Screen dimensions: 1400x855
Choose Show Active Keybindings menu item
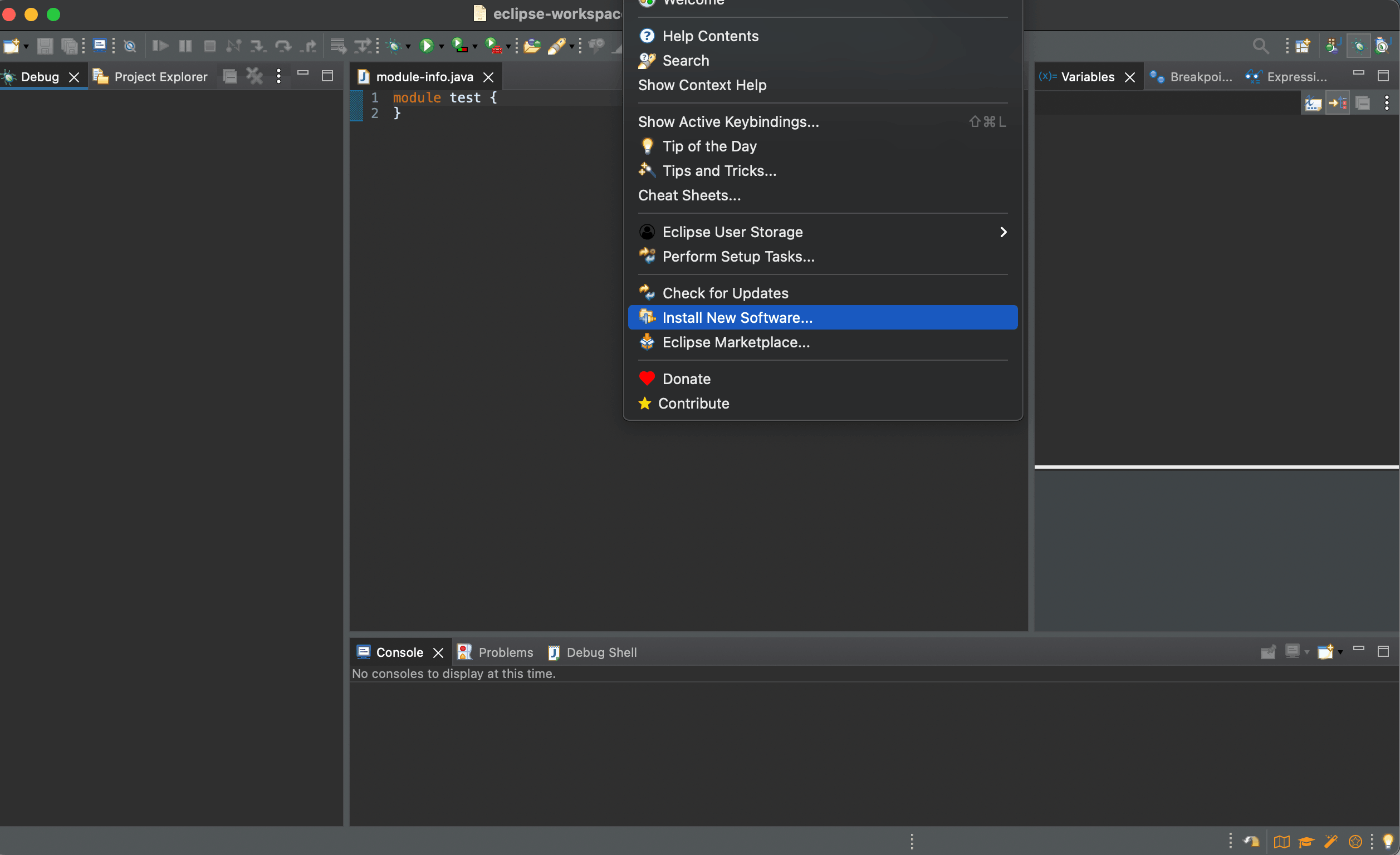tap(822, 122)
